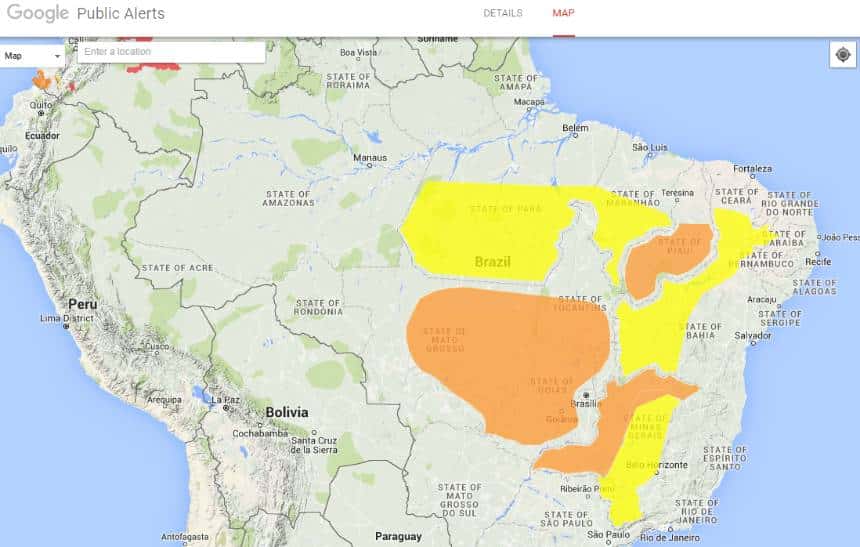Click the Macapá city label
The height and width of the screenshot is (547, 860).
click(x=529, y=102)
